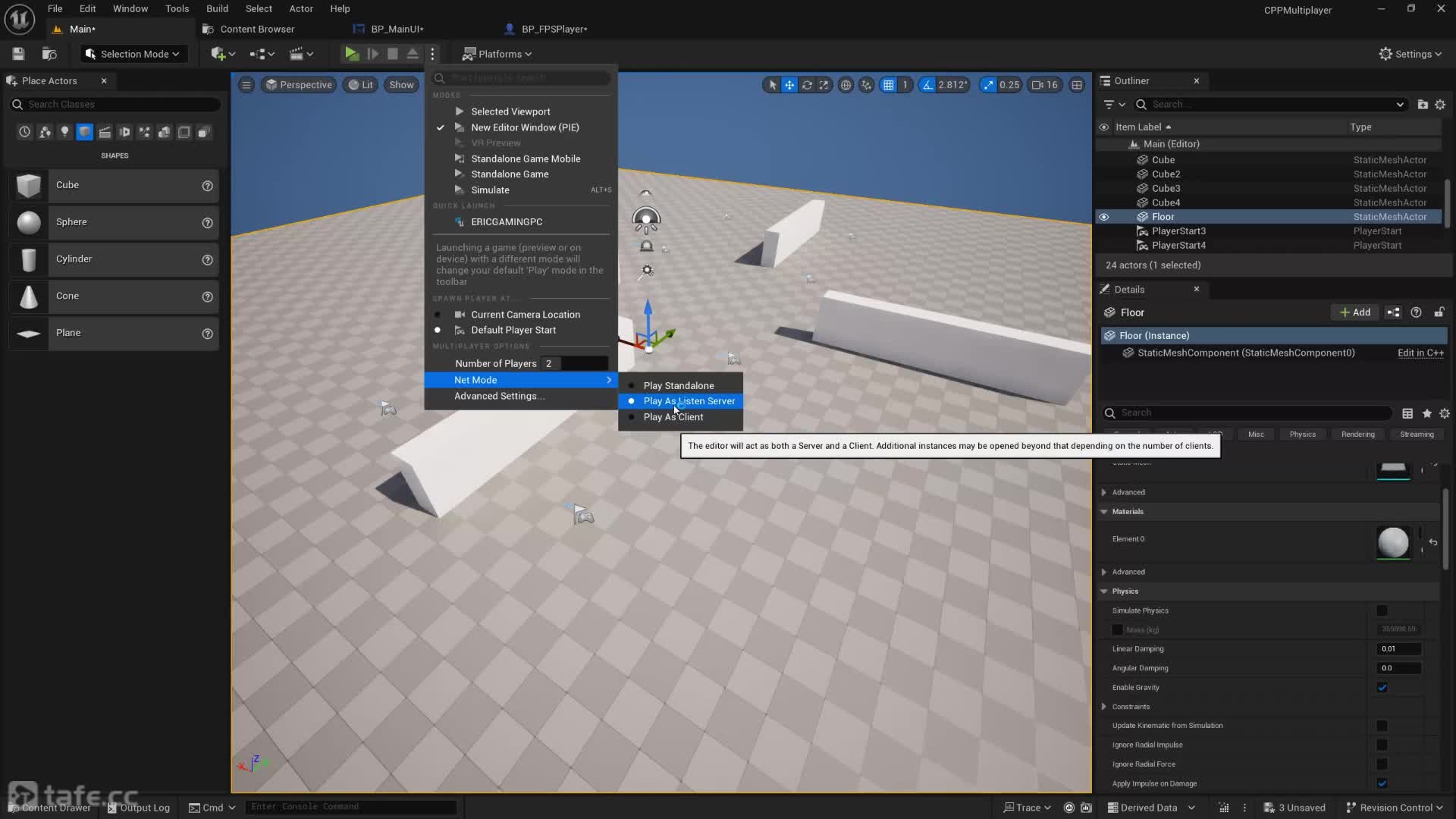The height and width of the screenshot is (819, 1456).
Task: Click the 3 Unsaved button
Action: (x=1294, y=808)
